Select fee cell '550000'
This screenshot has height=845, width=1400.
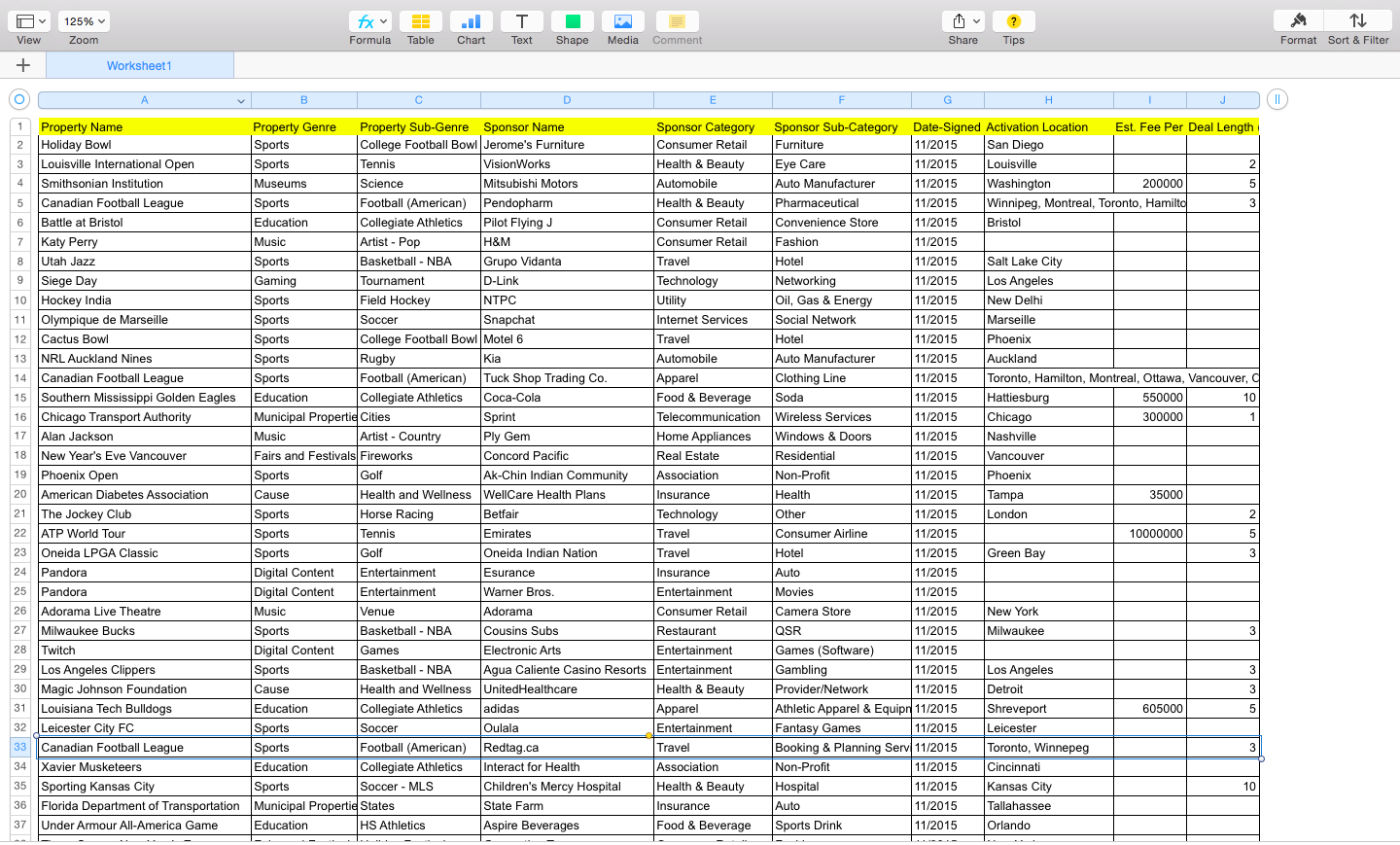pyautogui.click(x=1150, y=398)
